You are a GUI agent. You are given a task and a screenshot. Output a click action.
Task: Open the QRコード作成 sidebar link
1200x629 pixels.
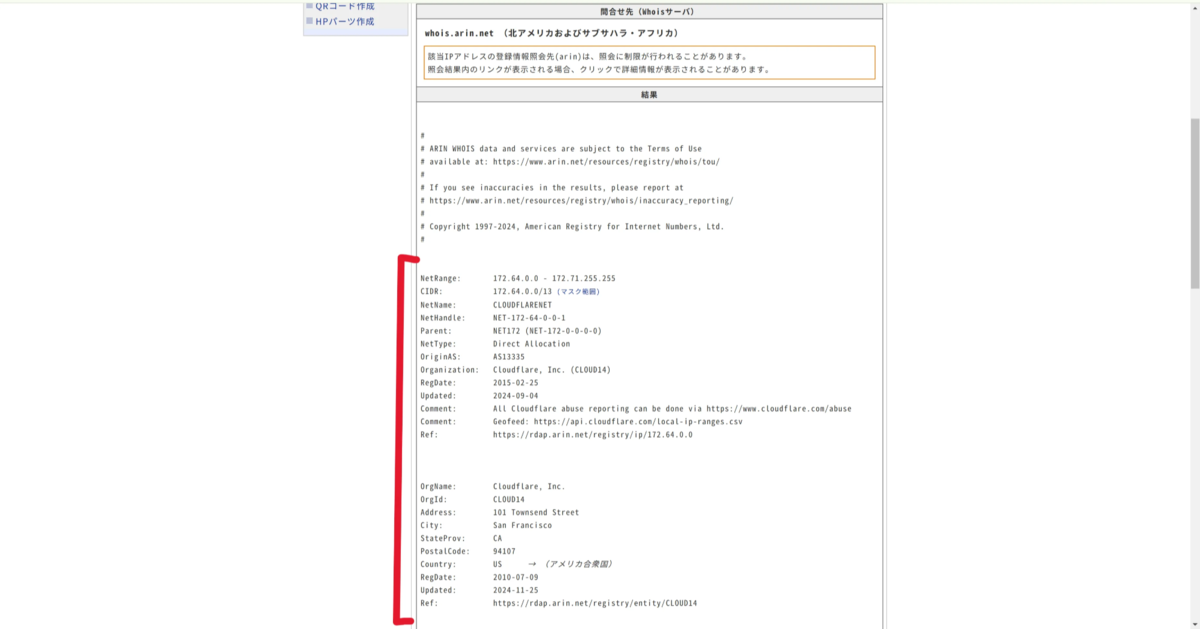click(344, 6)
